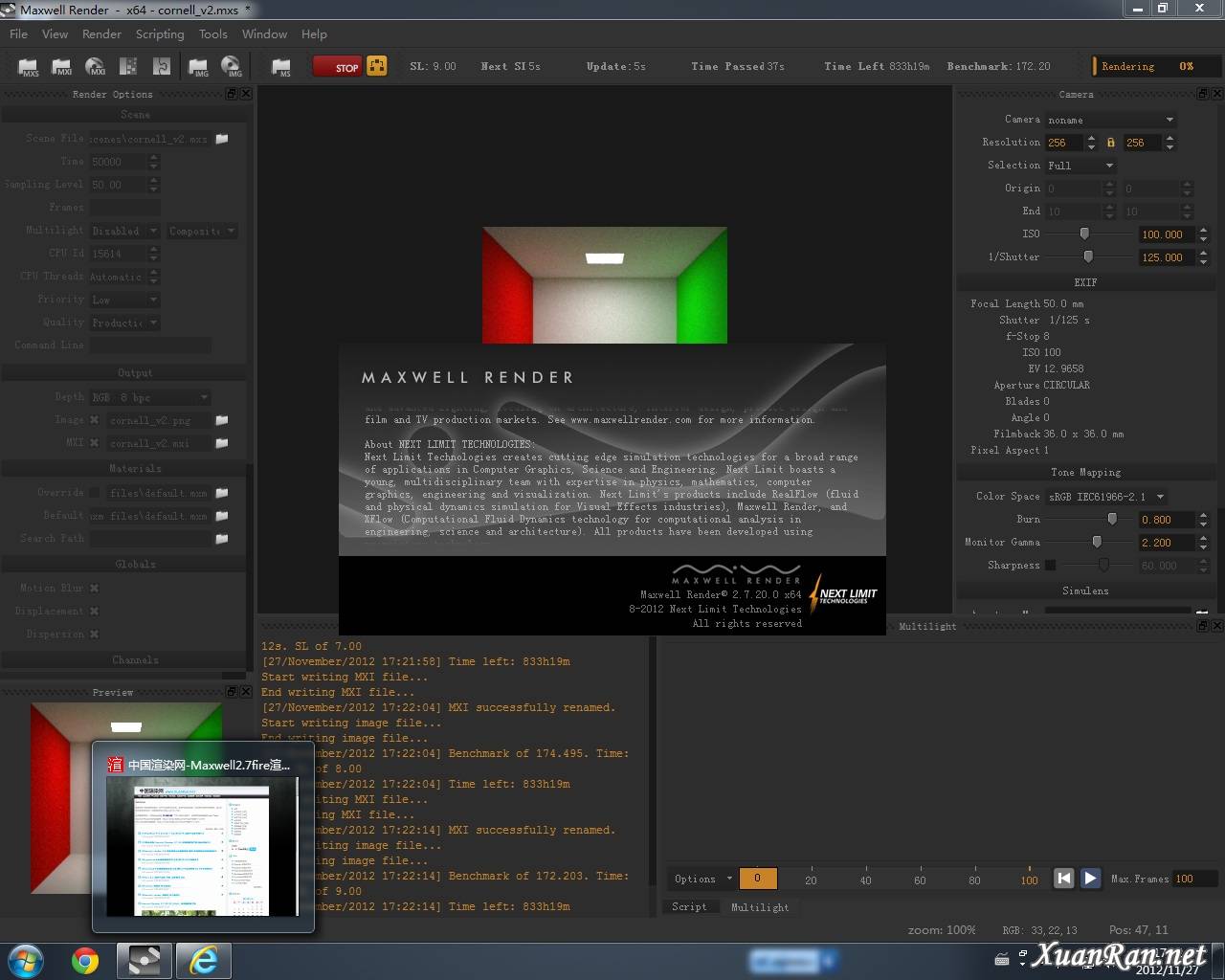The image size is (1225, 980).
Task: Click the open IMG folder icon
Action: [198, 67]
